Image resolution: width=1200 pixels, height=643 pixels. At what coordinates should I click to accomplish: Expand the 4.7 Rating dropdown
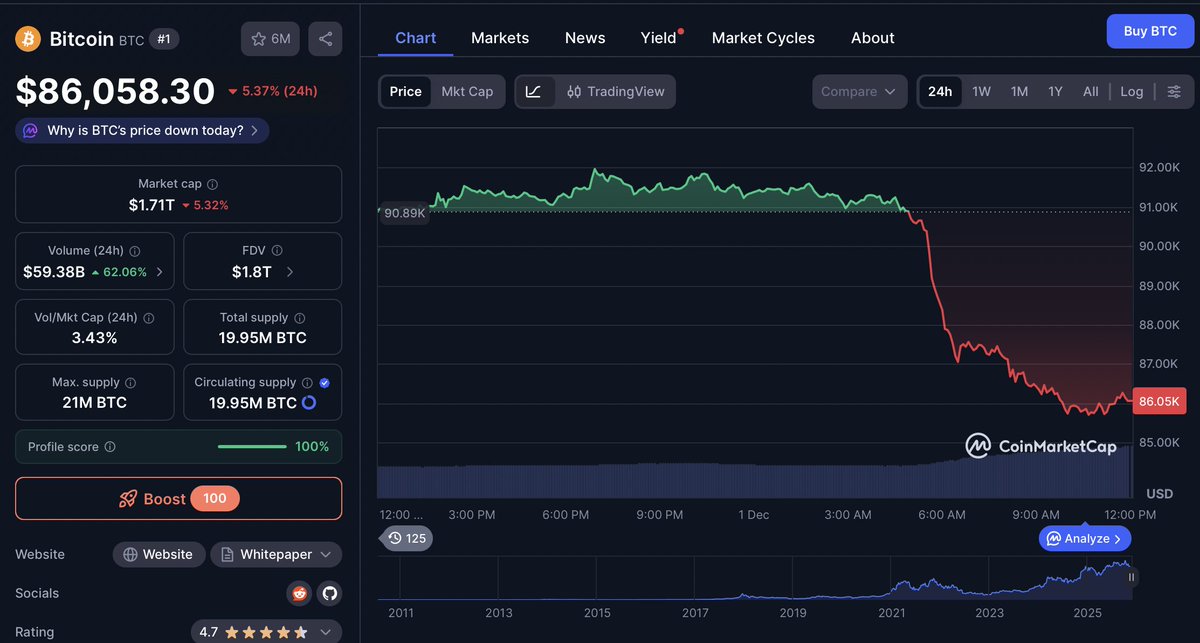click(x=266, y=632)
